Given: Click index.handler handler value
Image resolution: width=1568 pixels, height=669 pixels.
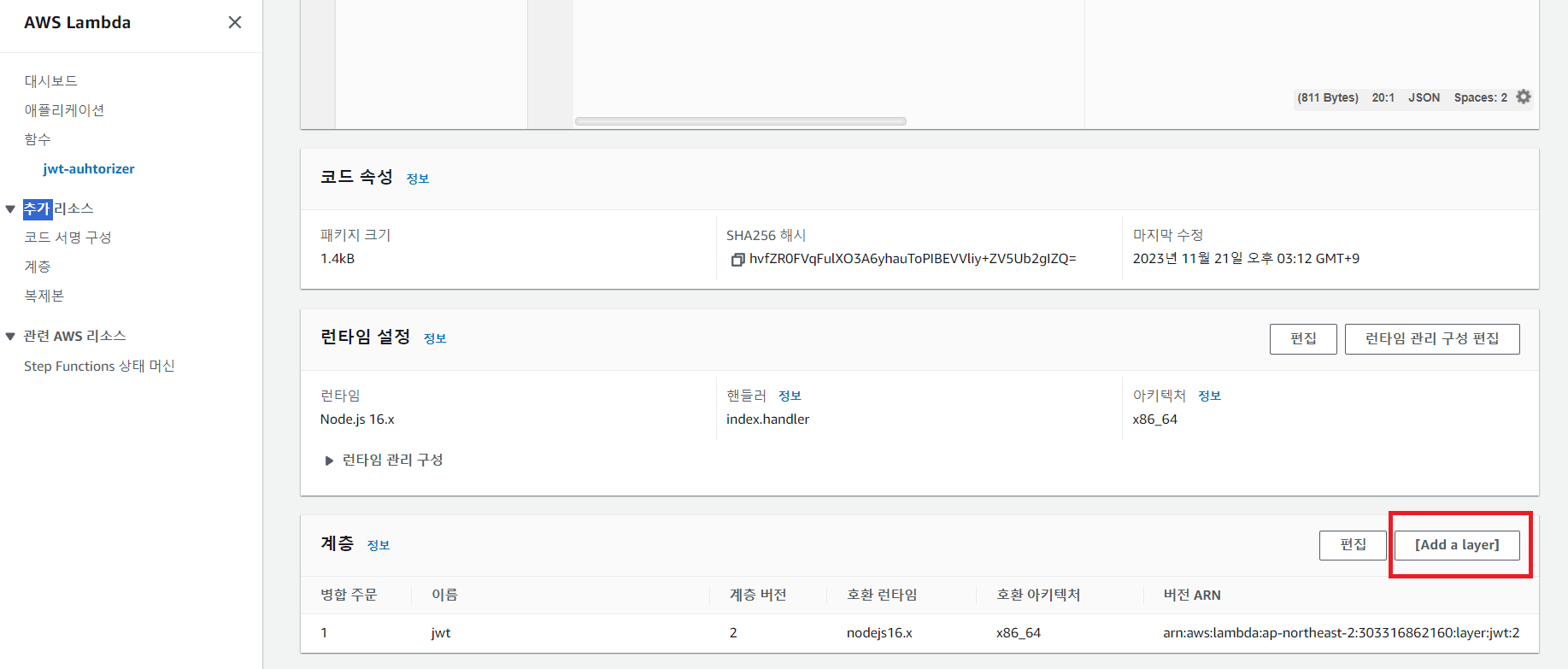Looking at the screenshot, I should click(x=767, y=420).
